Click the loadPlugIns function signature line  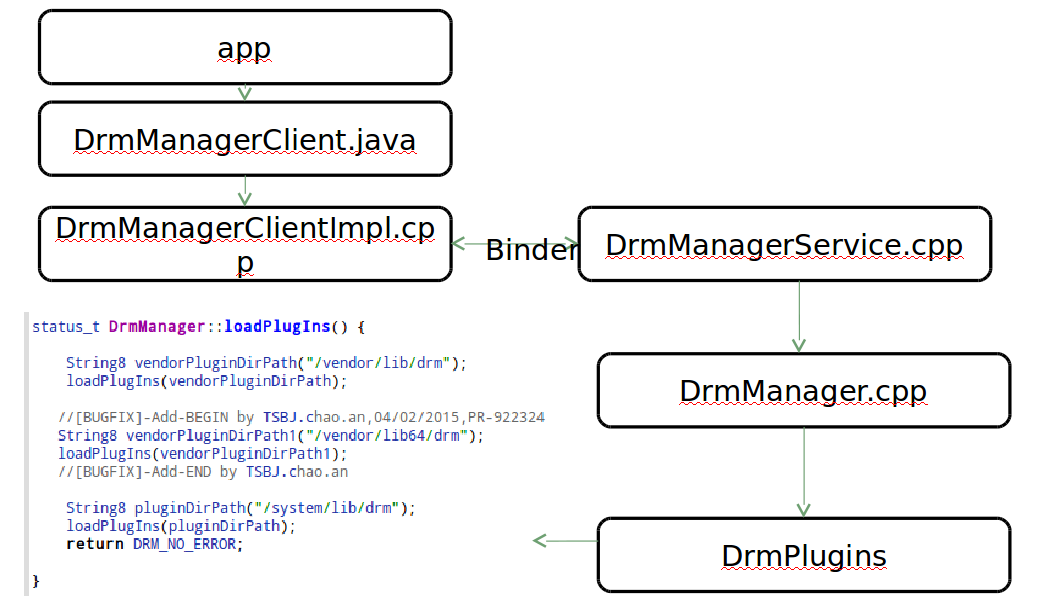tap(196, 327)
